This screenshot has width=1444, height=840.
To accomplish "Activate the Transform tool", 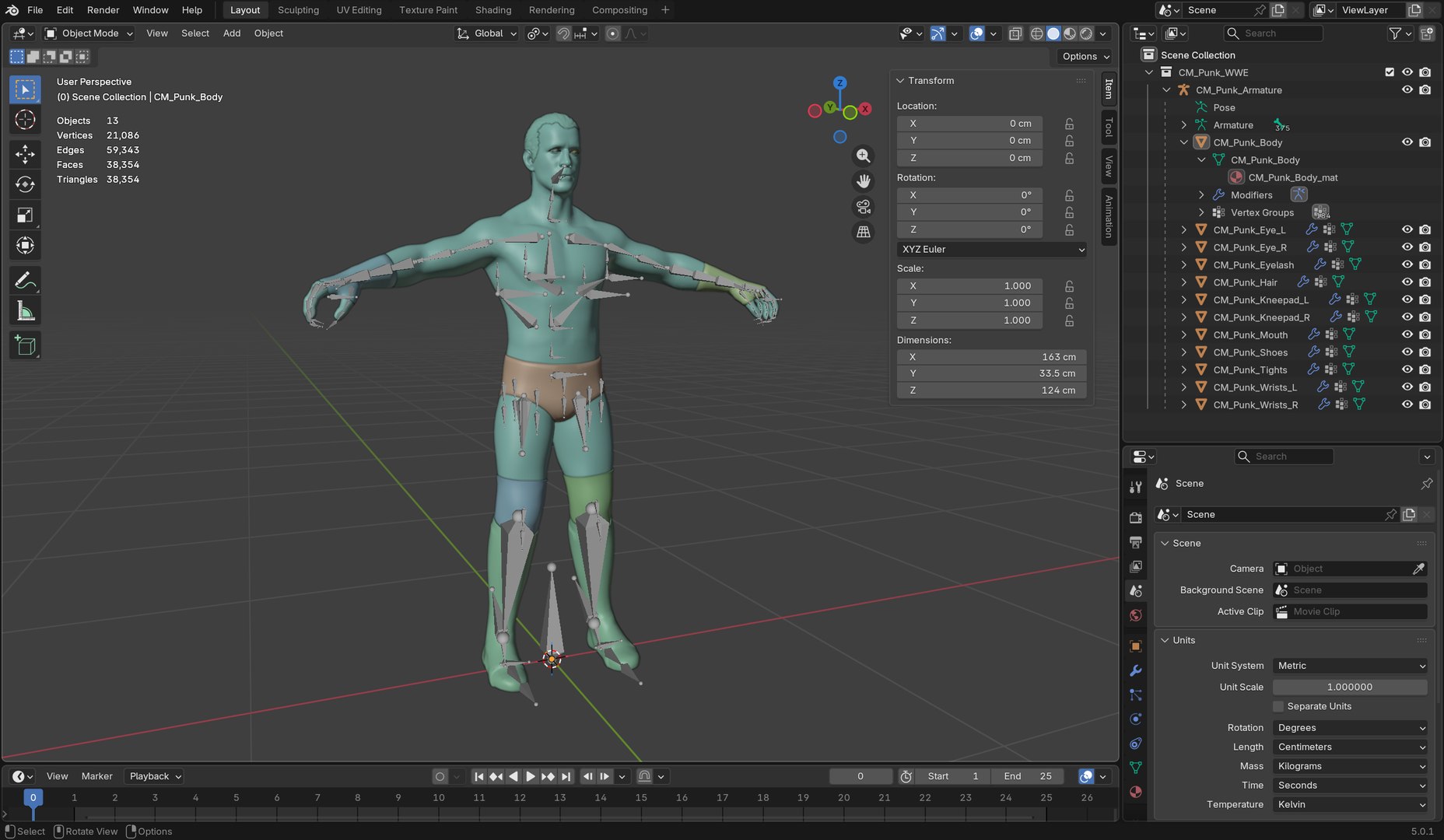I will coord(25,246).
